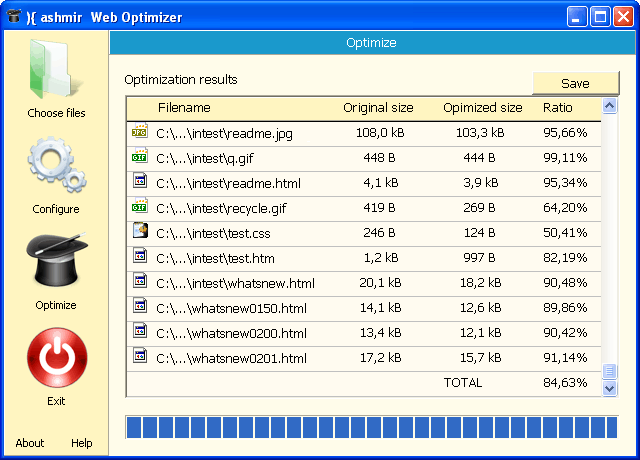Screen dimensions: 640x460
Task: Click the Configure label
Action: (x=56, y=209)
